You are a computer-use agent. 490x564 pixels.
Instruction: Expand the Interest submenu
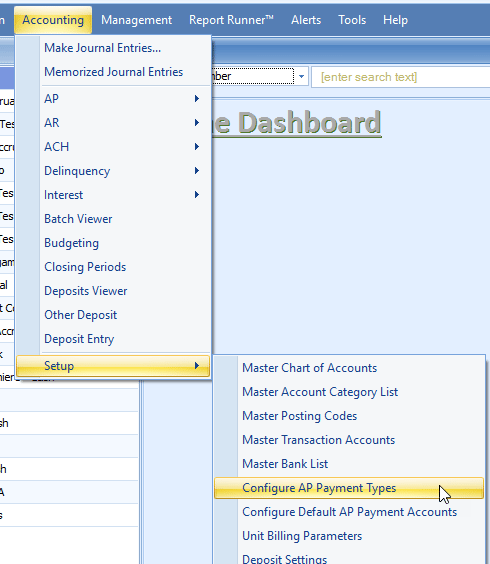point(113,195)
